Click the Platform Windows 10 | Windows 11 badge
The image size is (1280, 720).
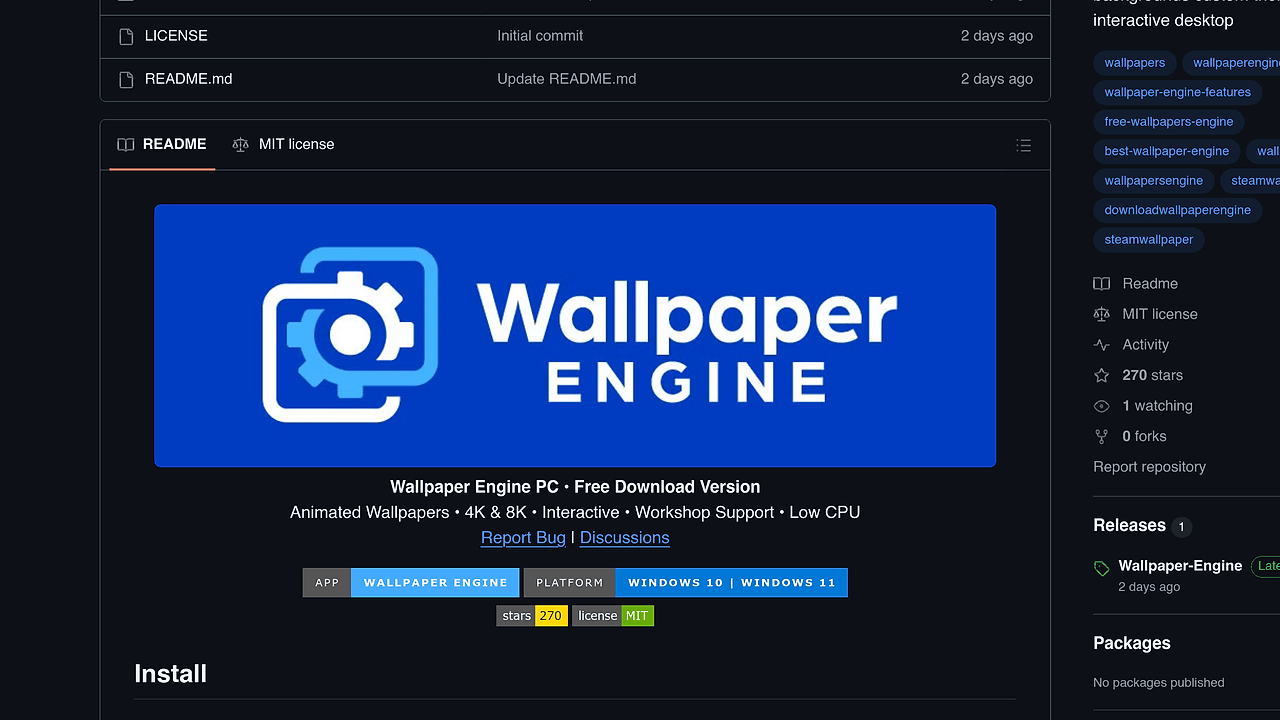[x=685, y=583]
